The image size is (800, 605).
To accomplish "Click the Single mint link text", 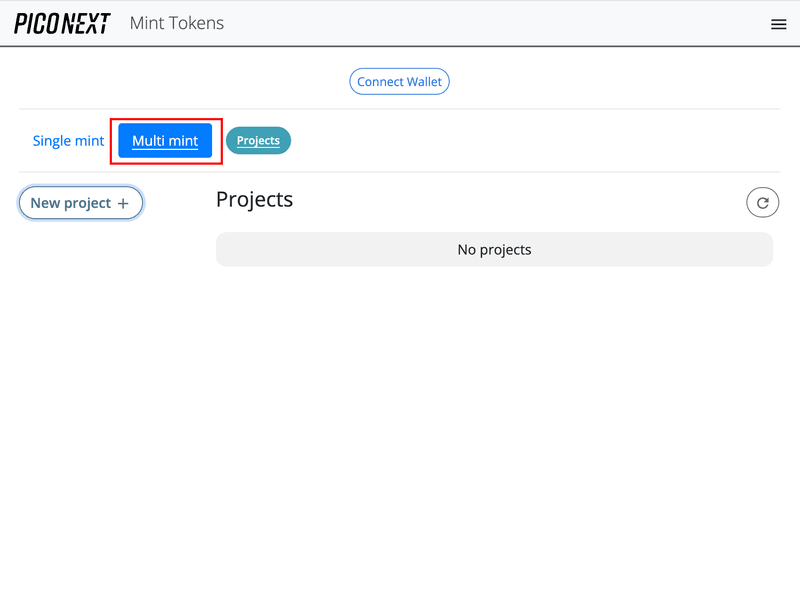I will 68,141.
